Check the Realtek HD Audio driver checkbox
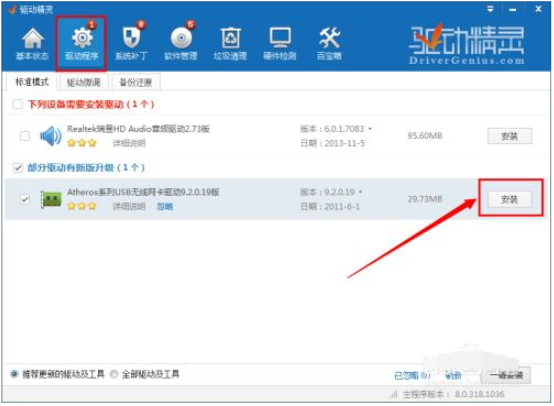Image resolution: width=554 pixels, height=406 pixels. (25, 136)
